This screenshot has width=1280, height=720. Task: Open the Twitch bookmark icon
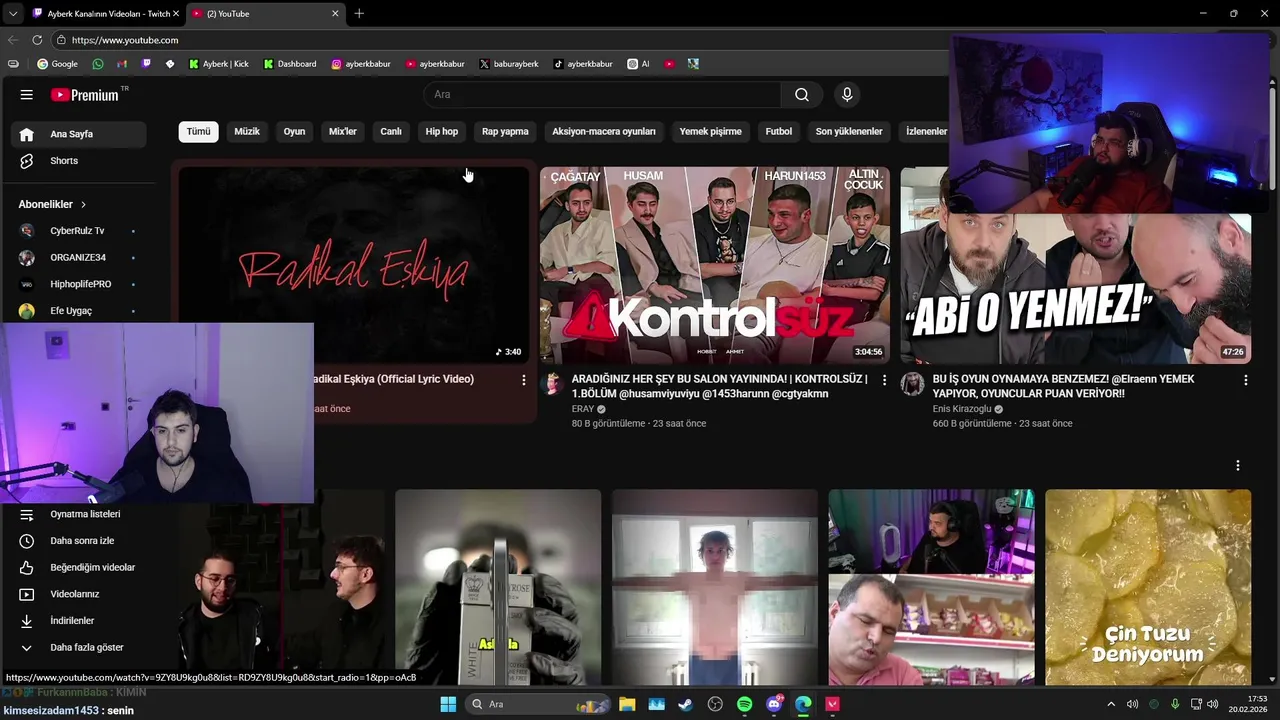coord(146,64)
